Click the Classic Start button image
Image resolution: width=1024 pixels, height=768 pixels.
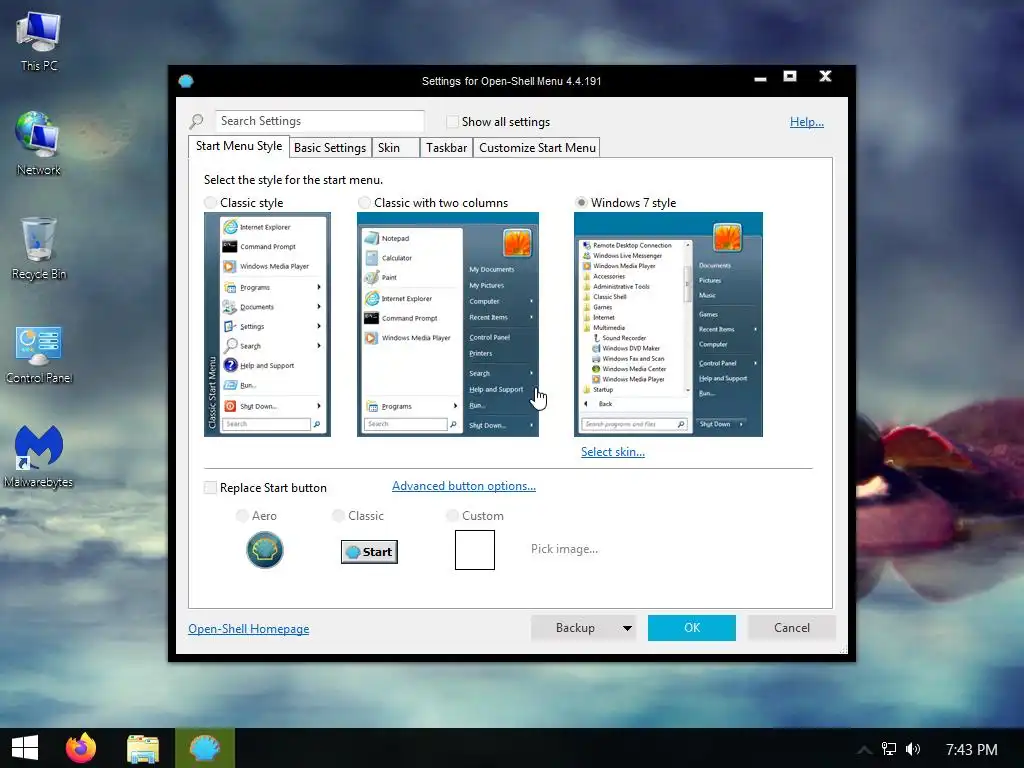click(369, 552)
